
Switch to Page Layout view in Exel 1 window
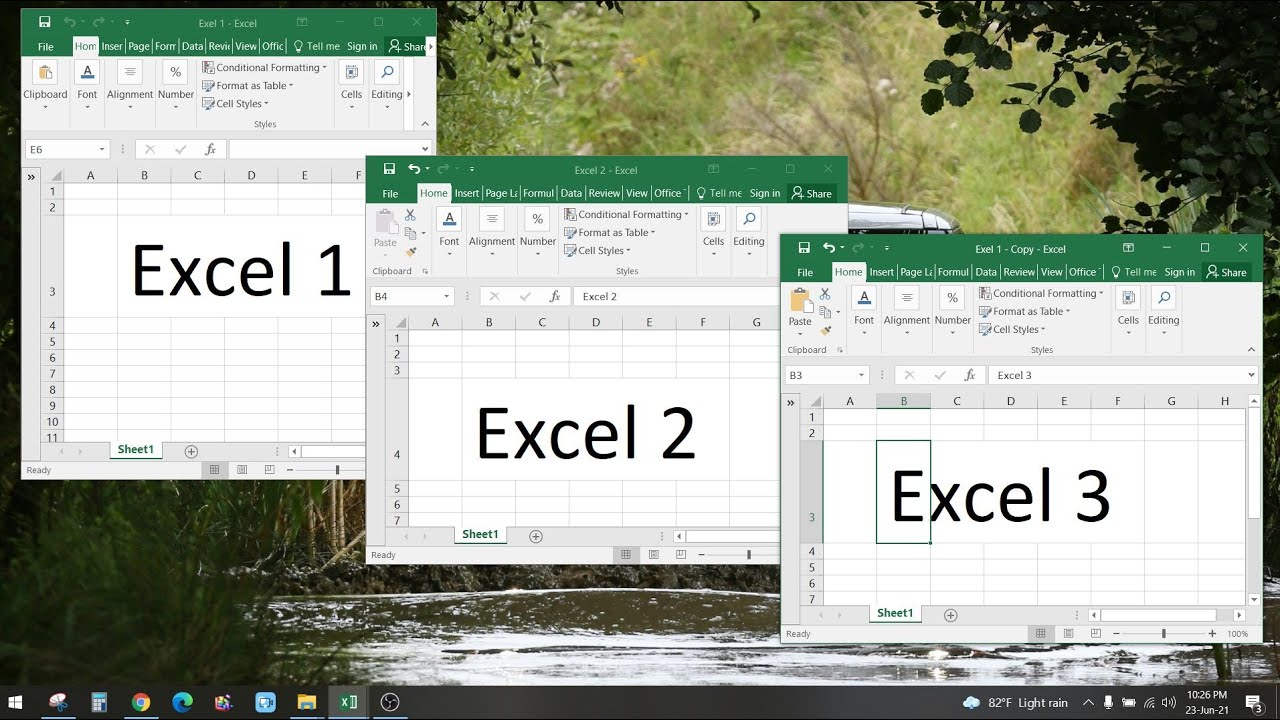pyautogui.click(x=242, y=470)
